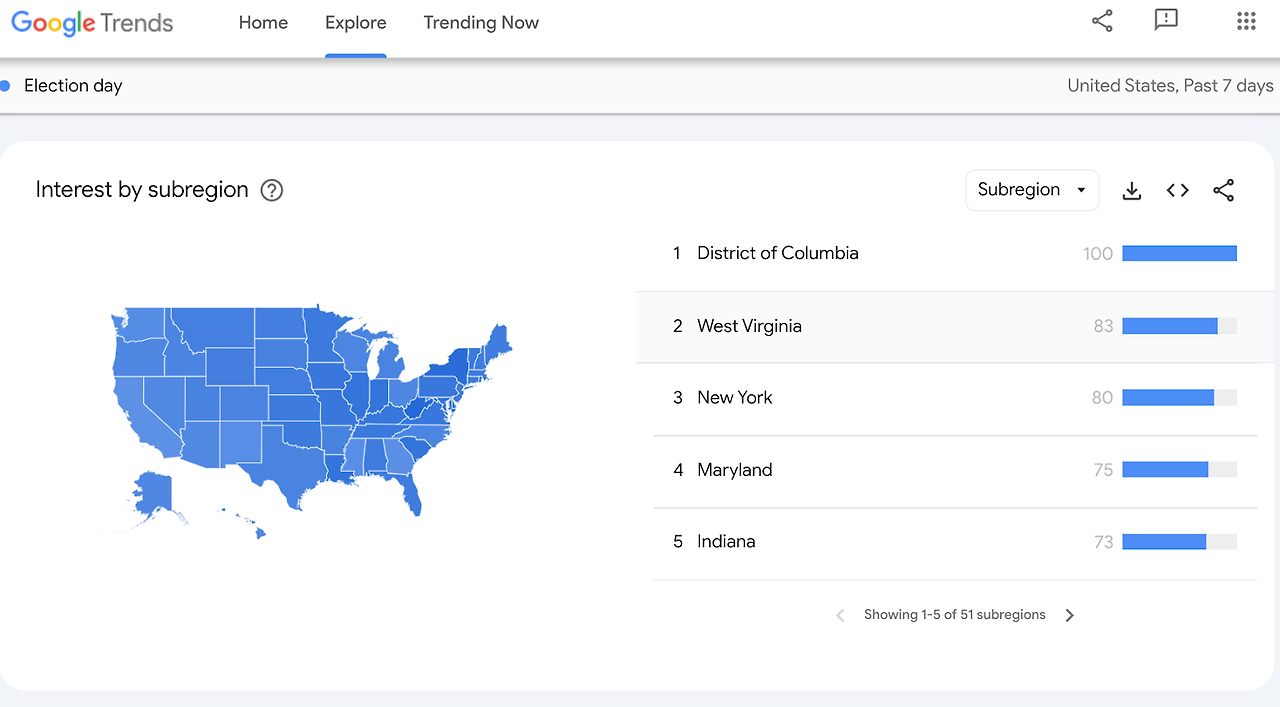Viewport: 1280px width, 707px height.
Task: Download the subregion data as CSV
Action: pos(1132,190)
